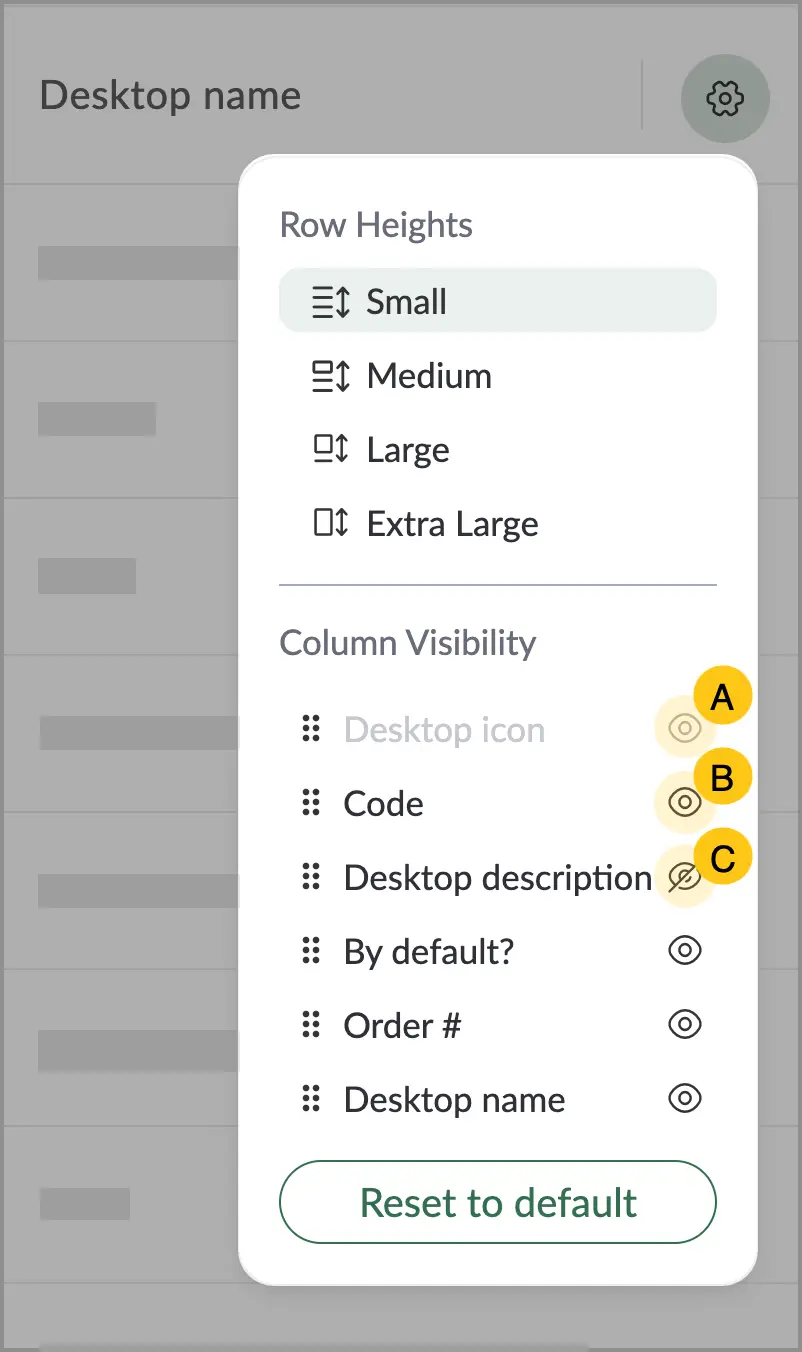Click the Small row height icon
This screenshot has height=1352, width=802.
(331, 302)
